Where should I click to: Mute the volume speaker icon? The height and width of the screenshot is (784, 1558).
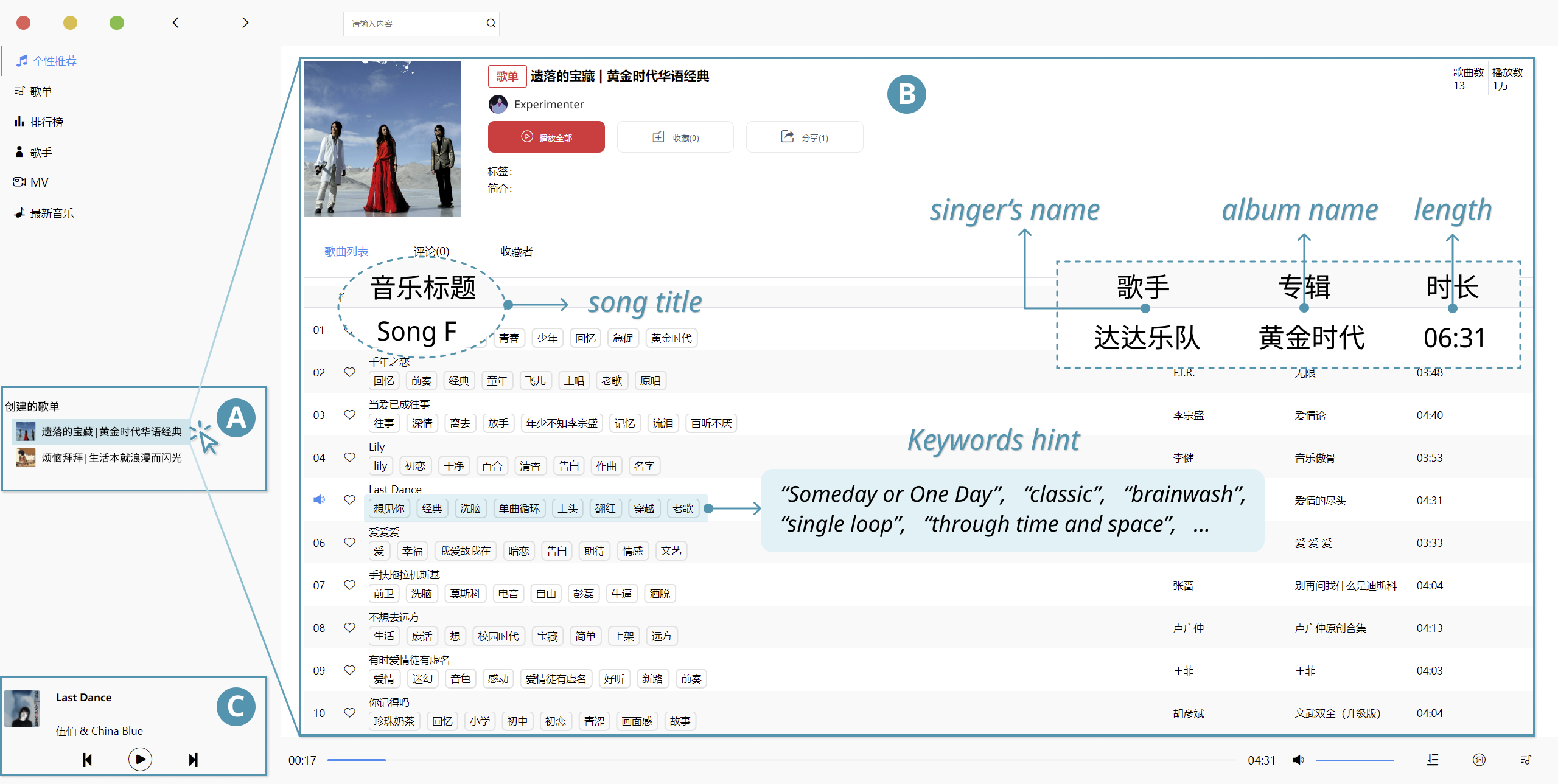tap(1298, 760)
